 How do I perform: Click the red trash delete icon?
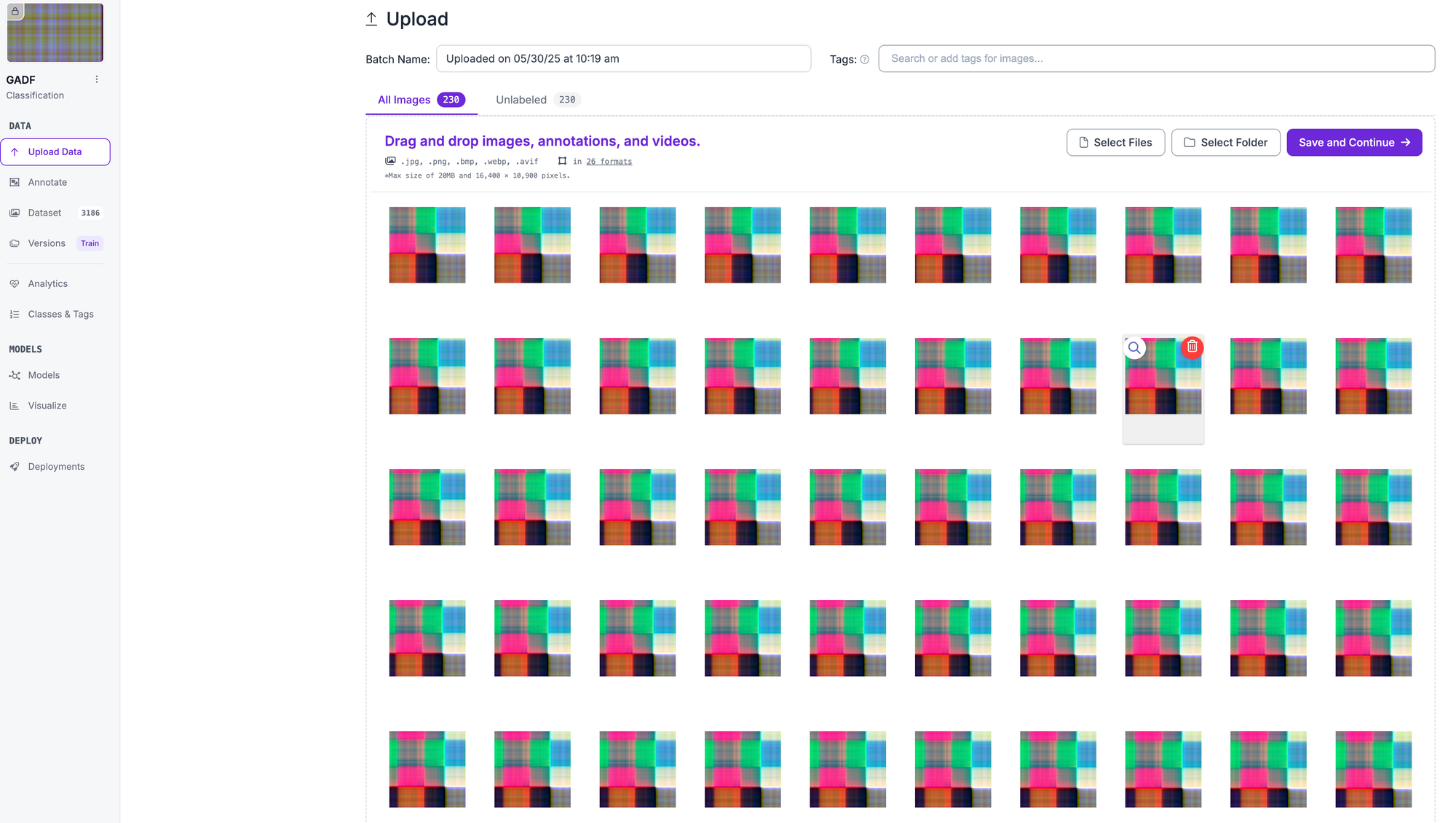tap(1192, 347)
